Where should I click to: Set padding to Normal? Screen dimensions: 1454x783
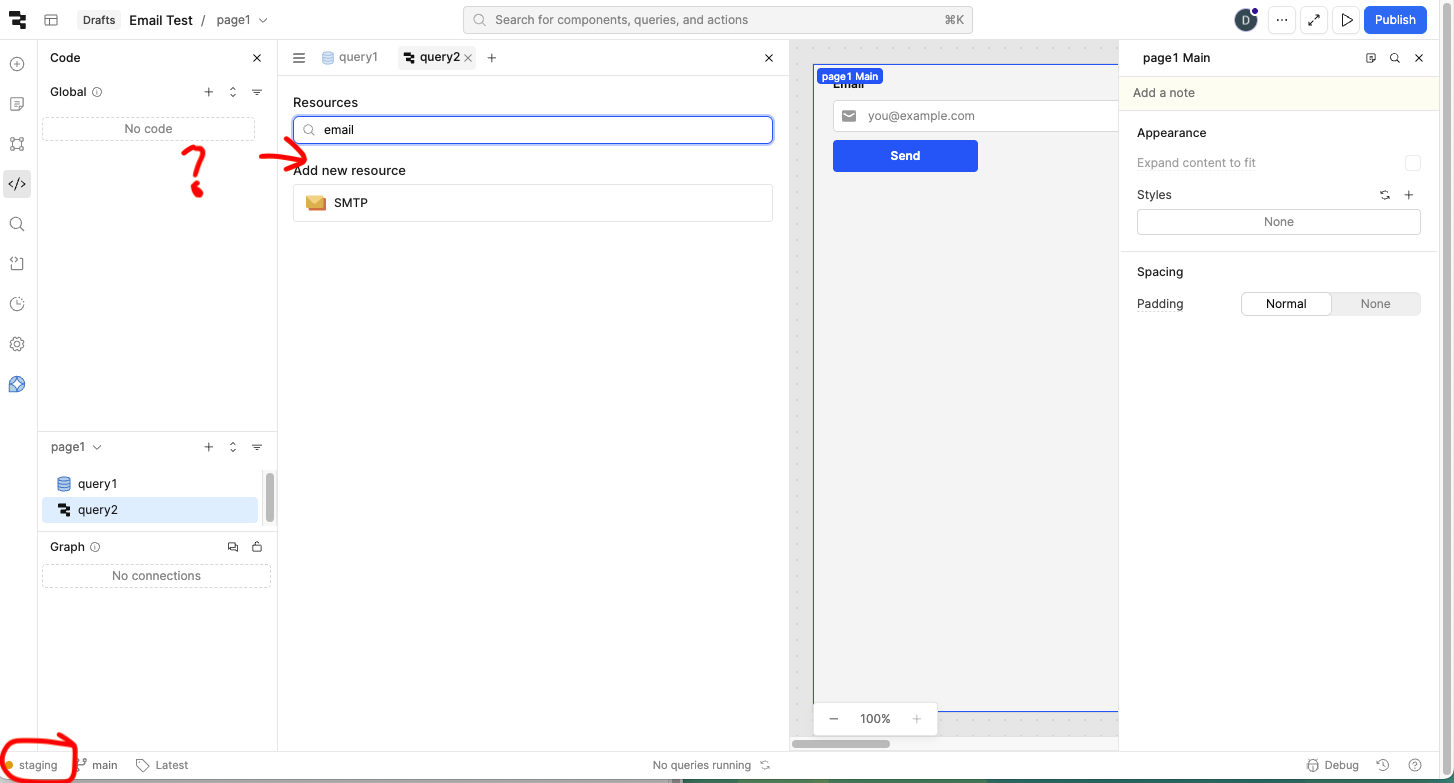pyautogui.click(x=1286, y=304)
